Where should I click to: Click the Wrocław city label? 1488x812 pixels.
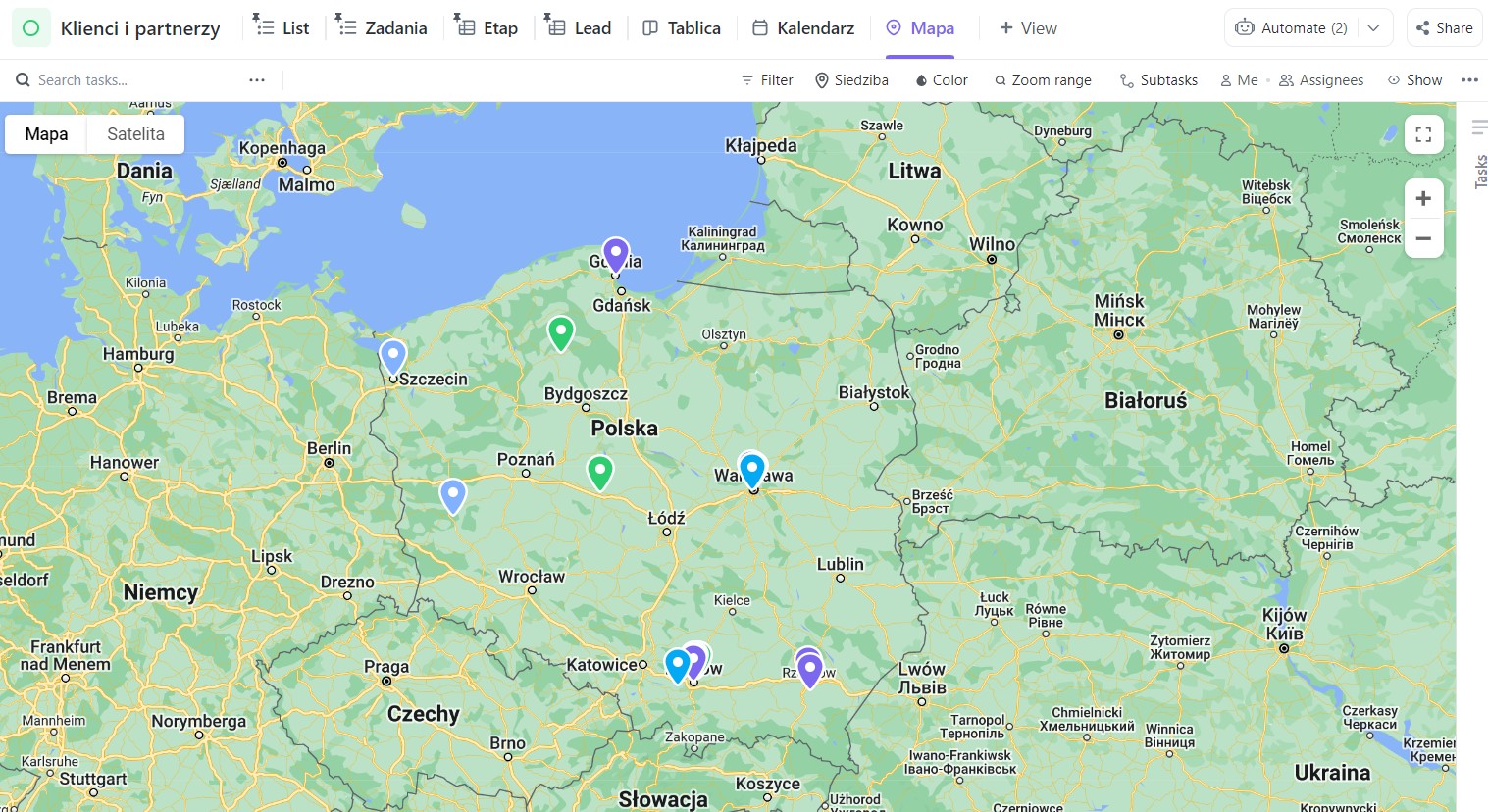(x=532, y=577)
